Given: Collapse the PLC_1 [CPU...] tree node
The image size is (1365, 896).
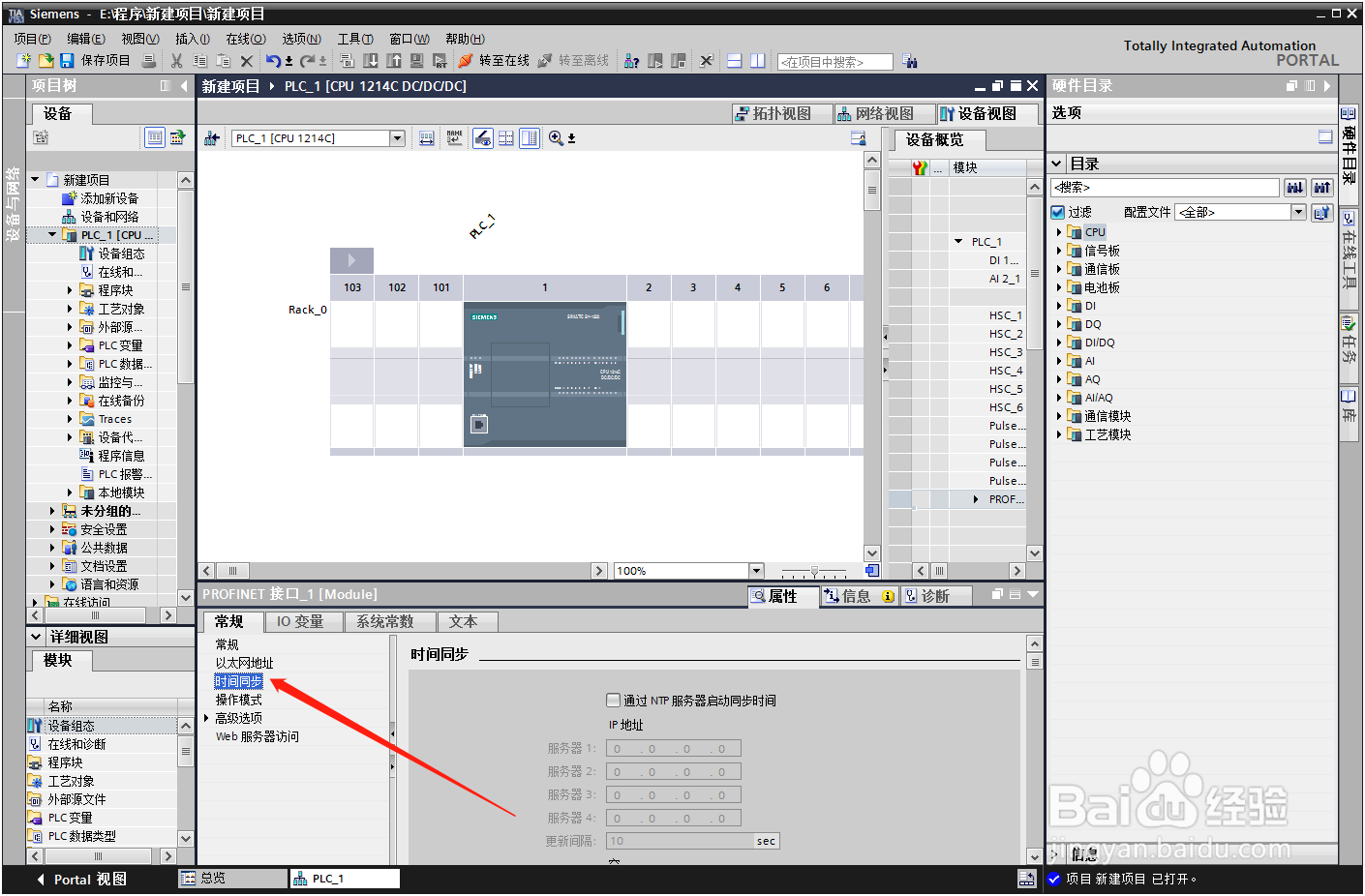Looking at the screenshot, I should click(52, 235).
